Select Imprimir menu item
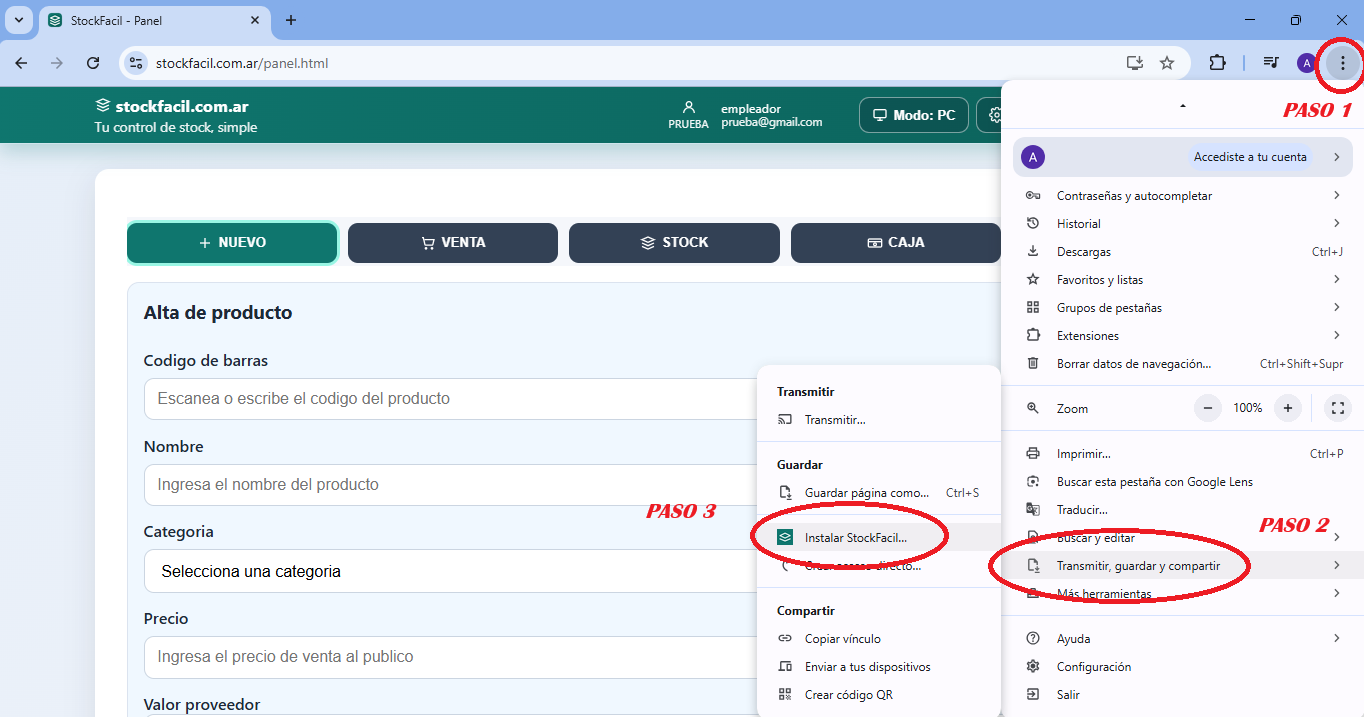Viewport: 1364px width, 717px height. click(1183, 454)
